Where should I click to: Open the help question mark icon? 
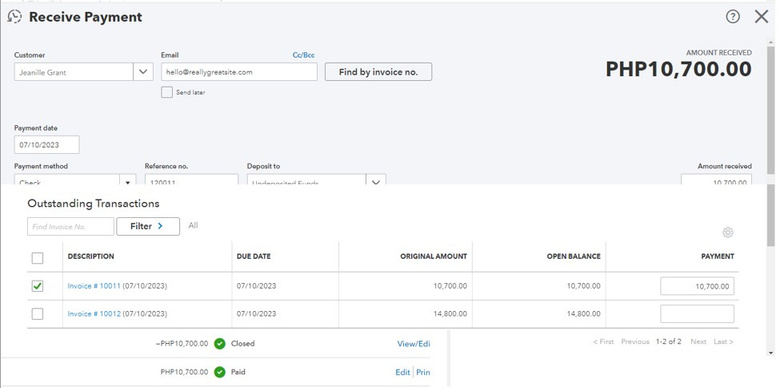[x=732, y=17]
